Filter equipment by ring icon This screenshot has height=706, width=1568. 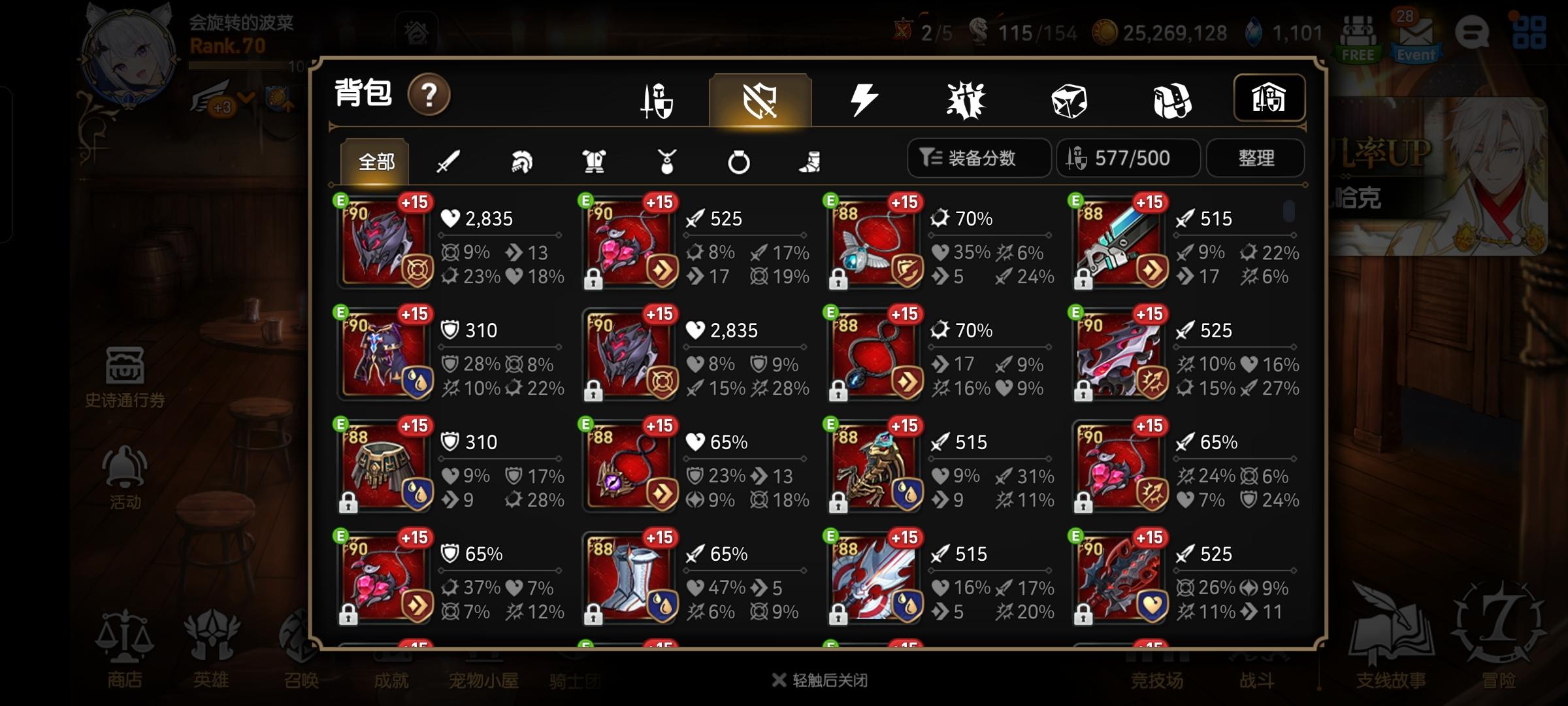click(738, 161)
